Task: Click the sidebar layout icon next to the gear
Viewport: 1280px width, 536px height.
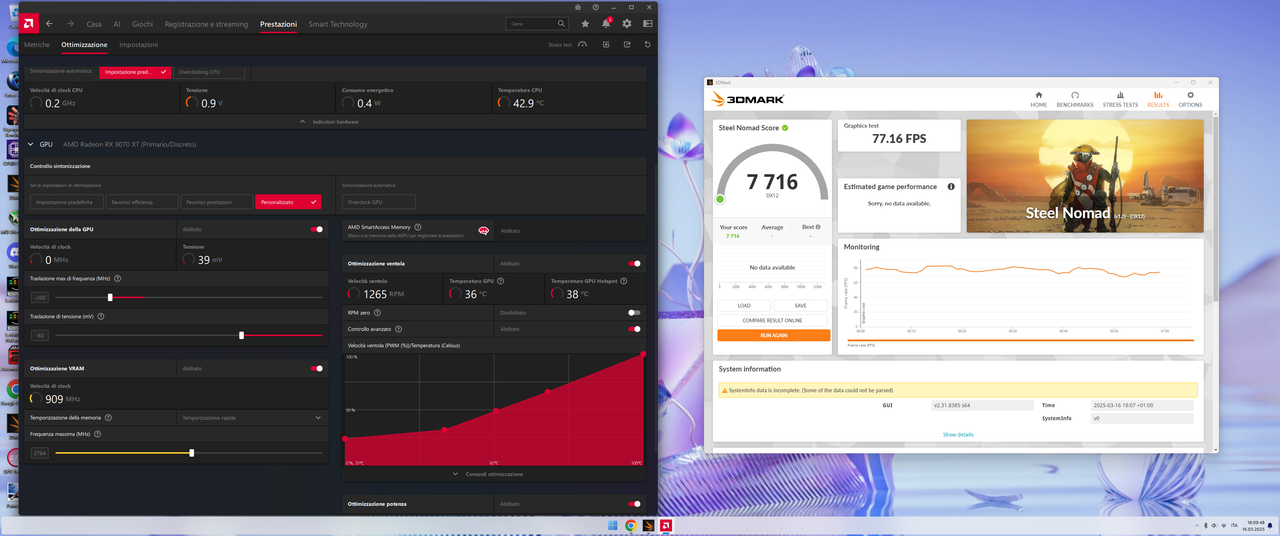Action: coord(648,23)
